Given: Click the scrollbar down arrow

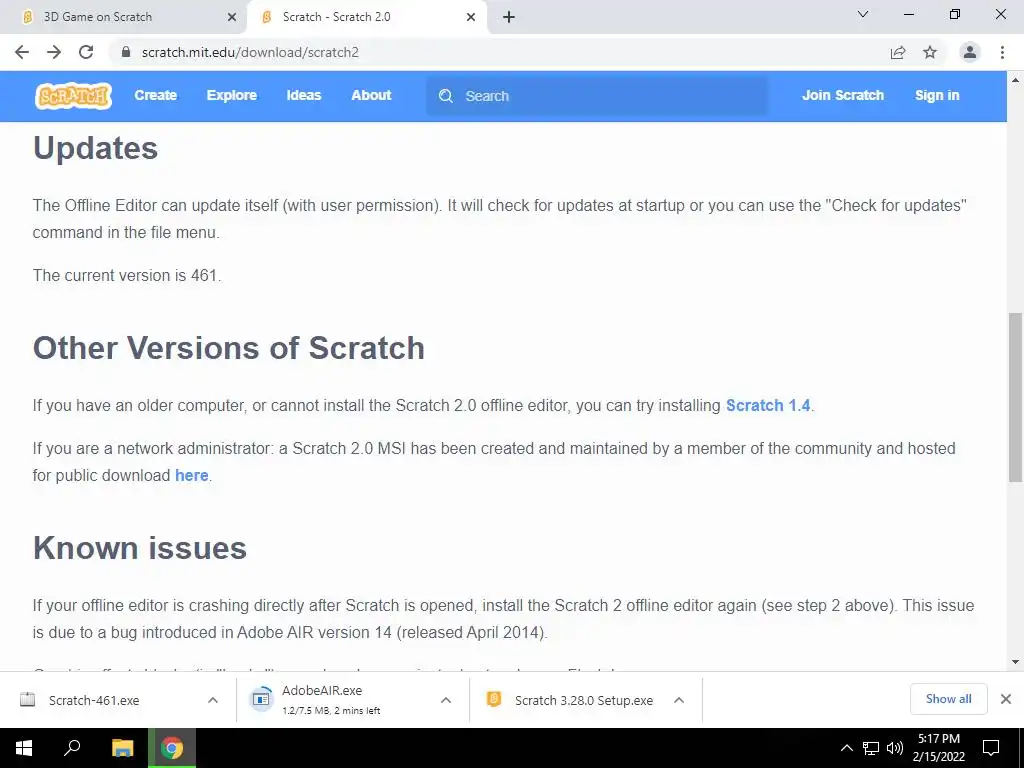Looking at the screenshot, I should coord(1015,662).
